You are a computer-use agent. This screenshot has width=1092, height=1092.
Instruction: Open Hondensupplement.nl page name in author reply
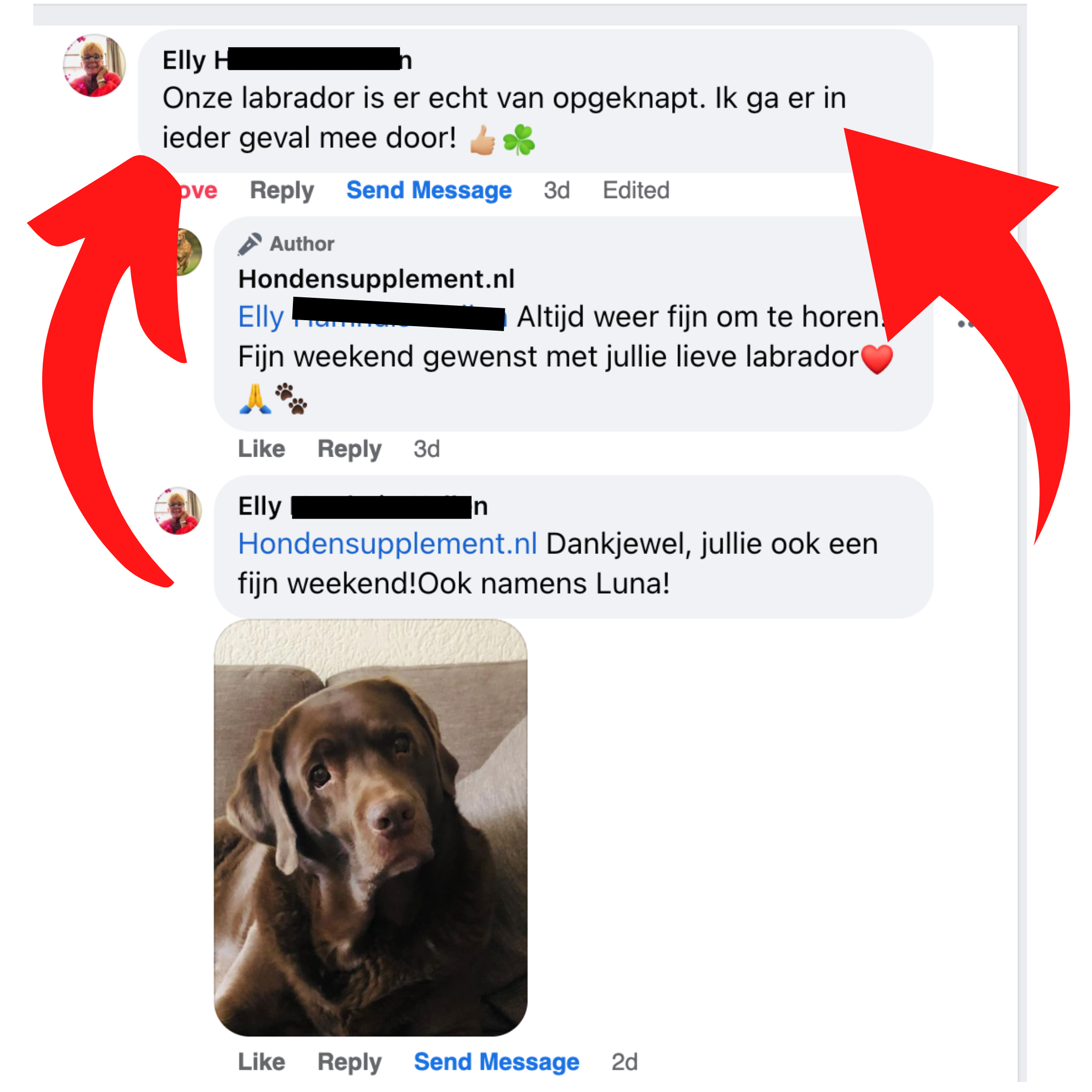tap(376, 278)
